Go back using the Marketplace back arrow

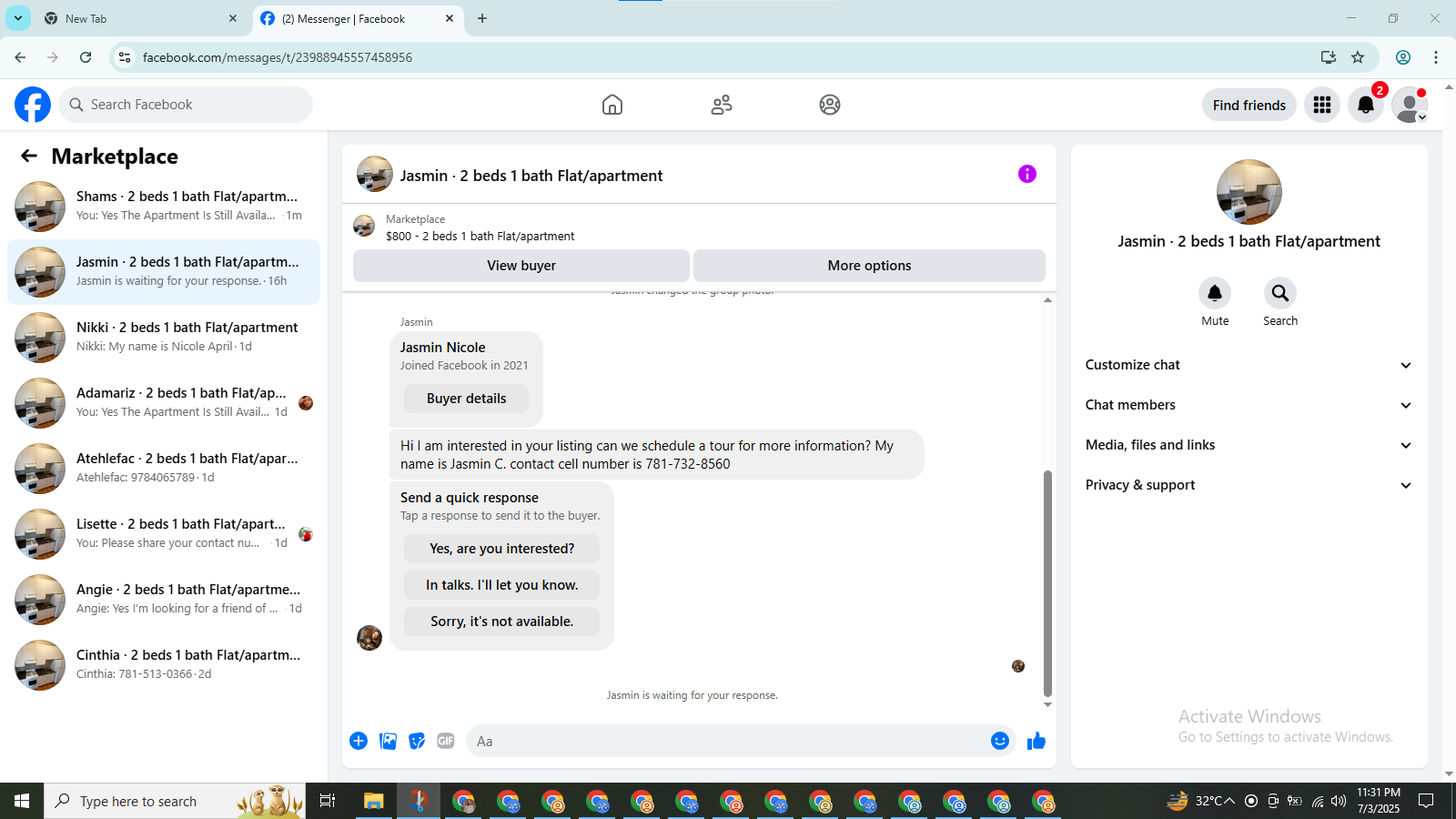(29, 156)
